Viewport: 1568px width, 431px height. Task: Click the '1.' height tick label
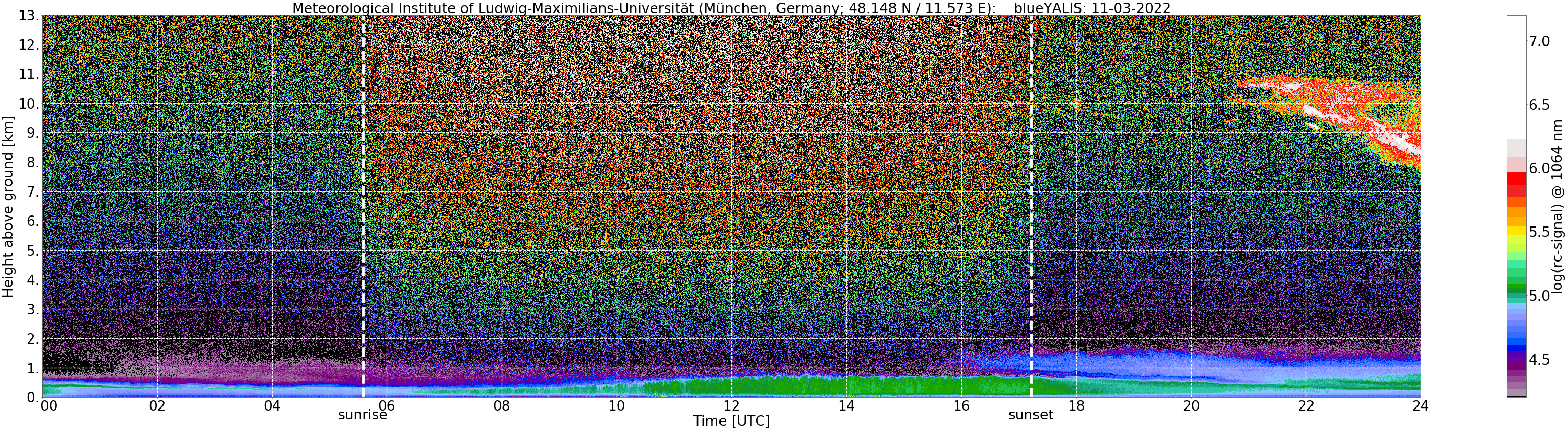point(33,368)
